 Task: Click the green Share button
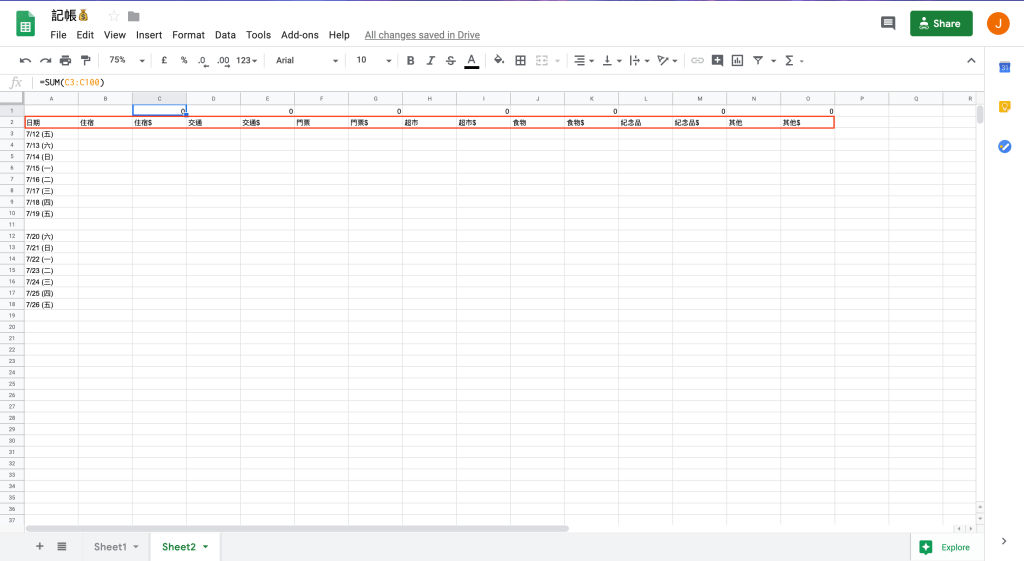pyautogui.click(x=940, y=24)
